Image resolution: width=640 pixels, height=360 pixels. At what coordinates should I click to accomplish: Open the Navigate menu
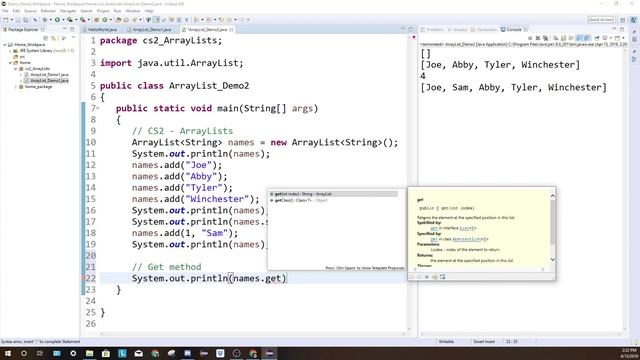coord(68,11)
